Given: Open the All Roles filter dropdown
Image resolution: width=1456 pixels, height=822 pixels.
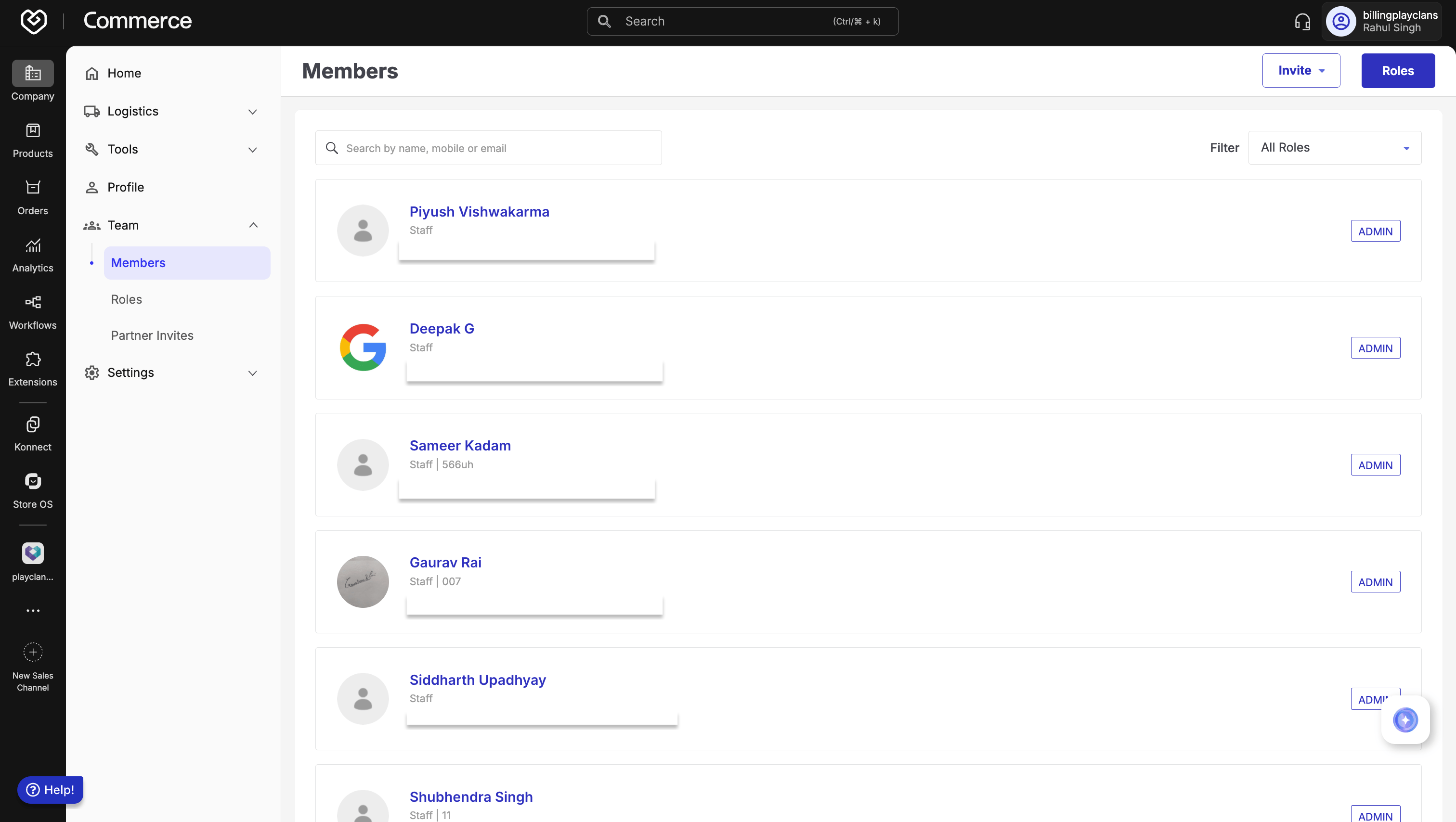Looking at the screenshot, I should pyautogui.click(x=1335, y=148).
